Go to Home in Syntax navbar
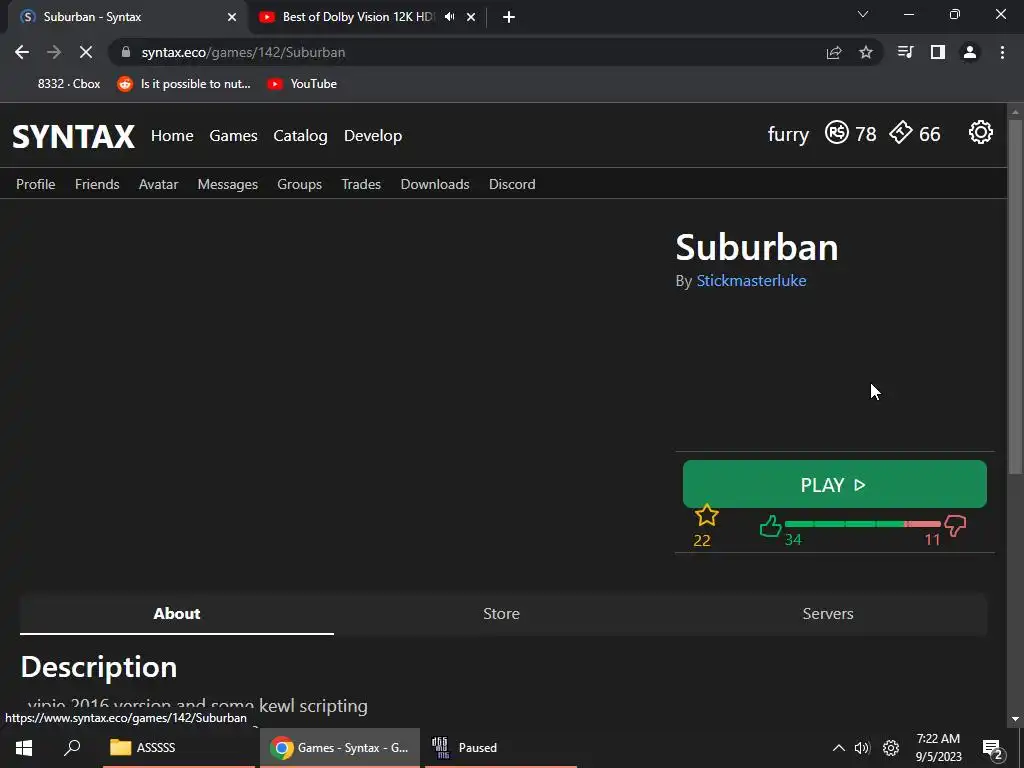Viewport: 1024px width, 768px height. pos(172,136)
